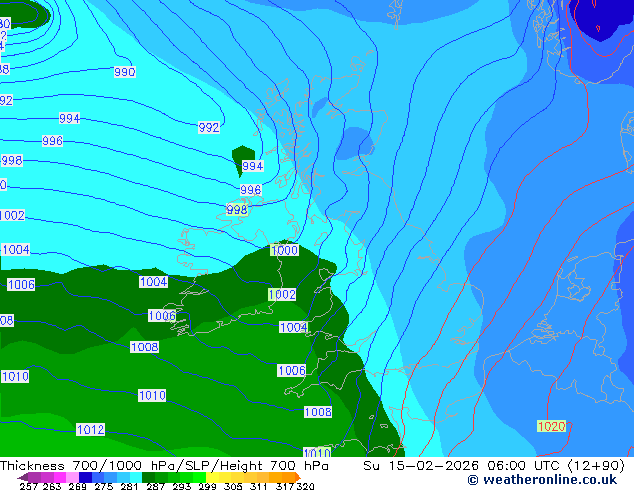The width and height of the screenshot is (634, 490).
Task: Click the 994 label beside the green patch
Action: [252, 166]
